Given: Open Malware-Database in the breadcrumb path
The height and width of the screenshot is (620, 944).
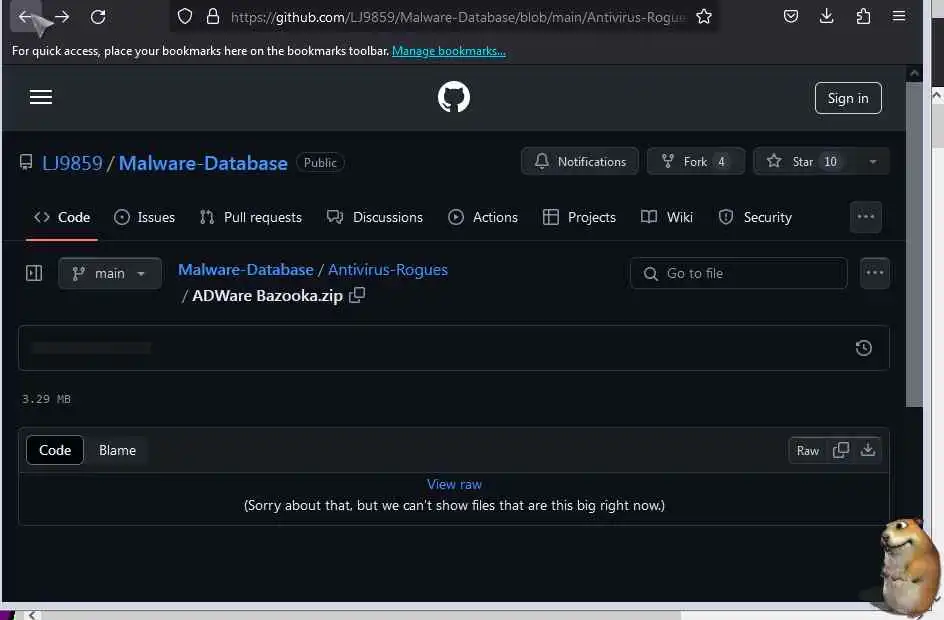Looking at the screenshot, I should pyautogui.click(x=246, y=270).
